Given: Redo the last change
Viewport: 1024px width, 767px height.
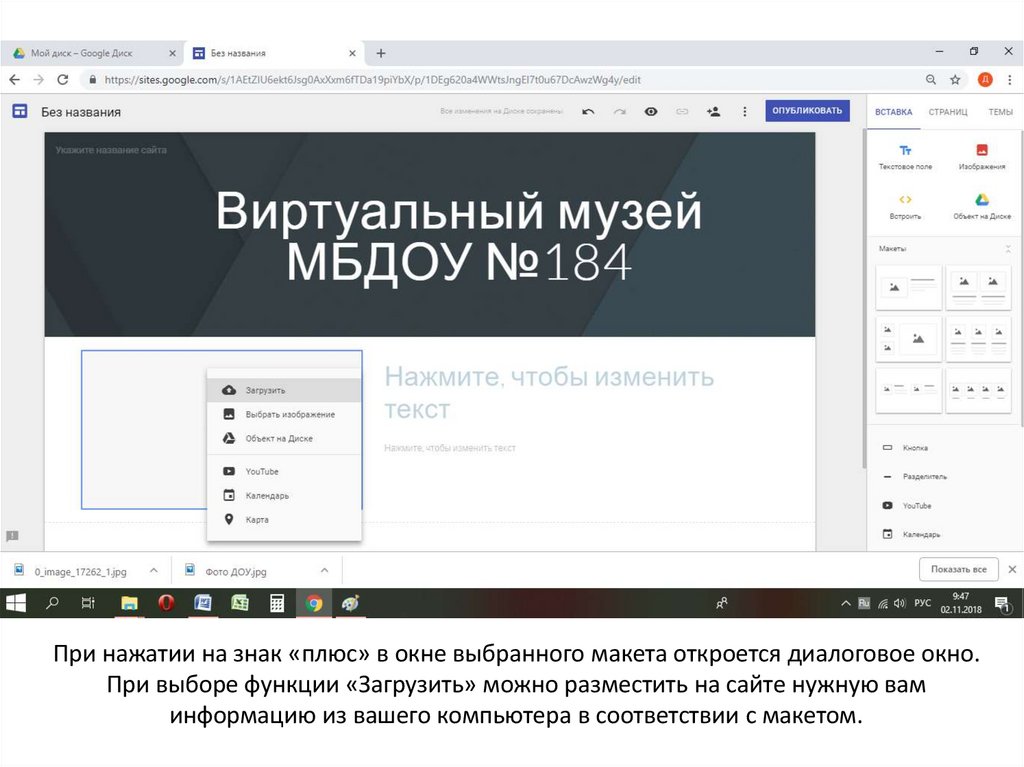Looking at the screenshot, I should pos(619,112).
